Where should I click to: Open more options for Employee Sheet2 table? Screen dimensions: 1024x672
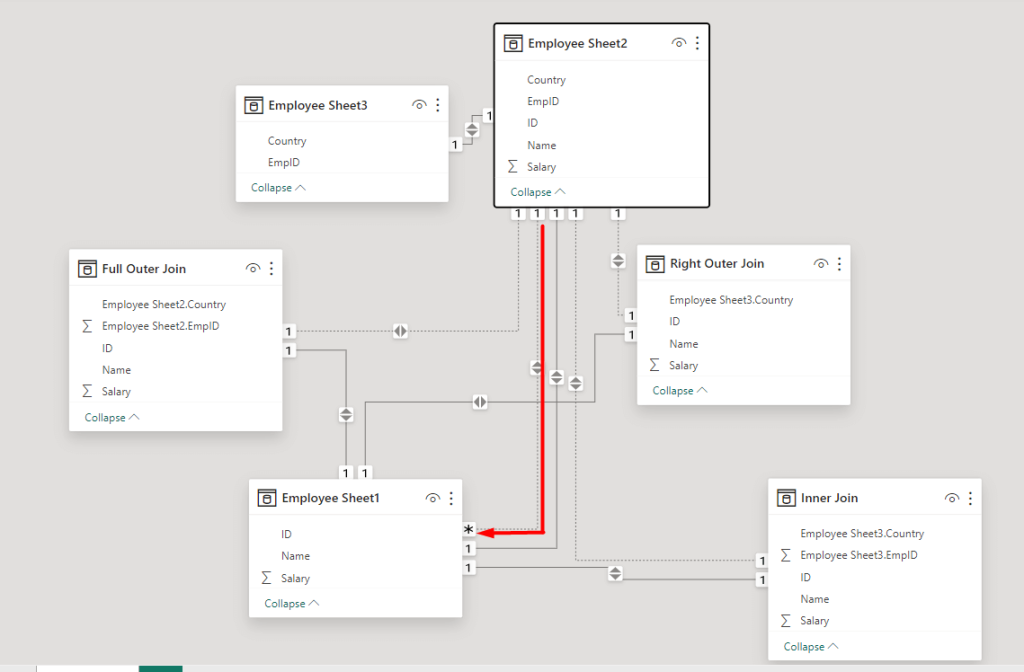[697, 43]
